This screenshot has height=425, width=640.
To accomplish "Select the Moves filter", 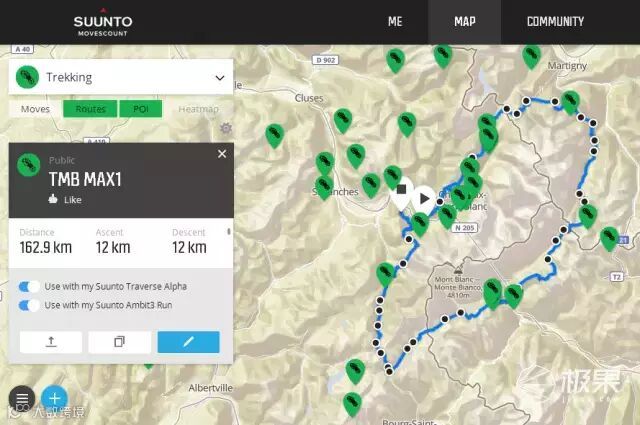I will 36,109.
